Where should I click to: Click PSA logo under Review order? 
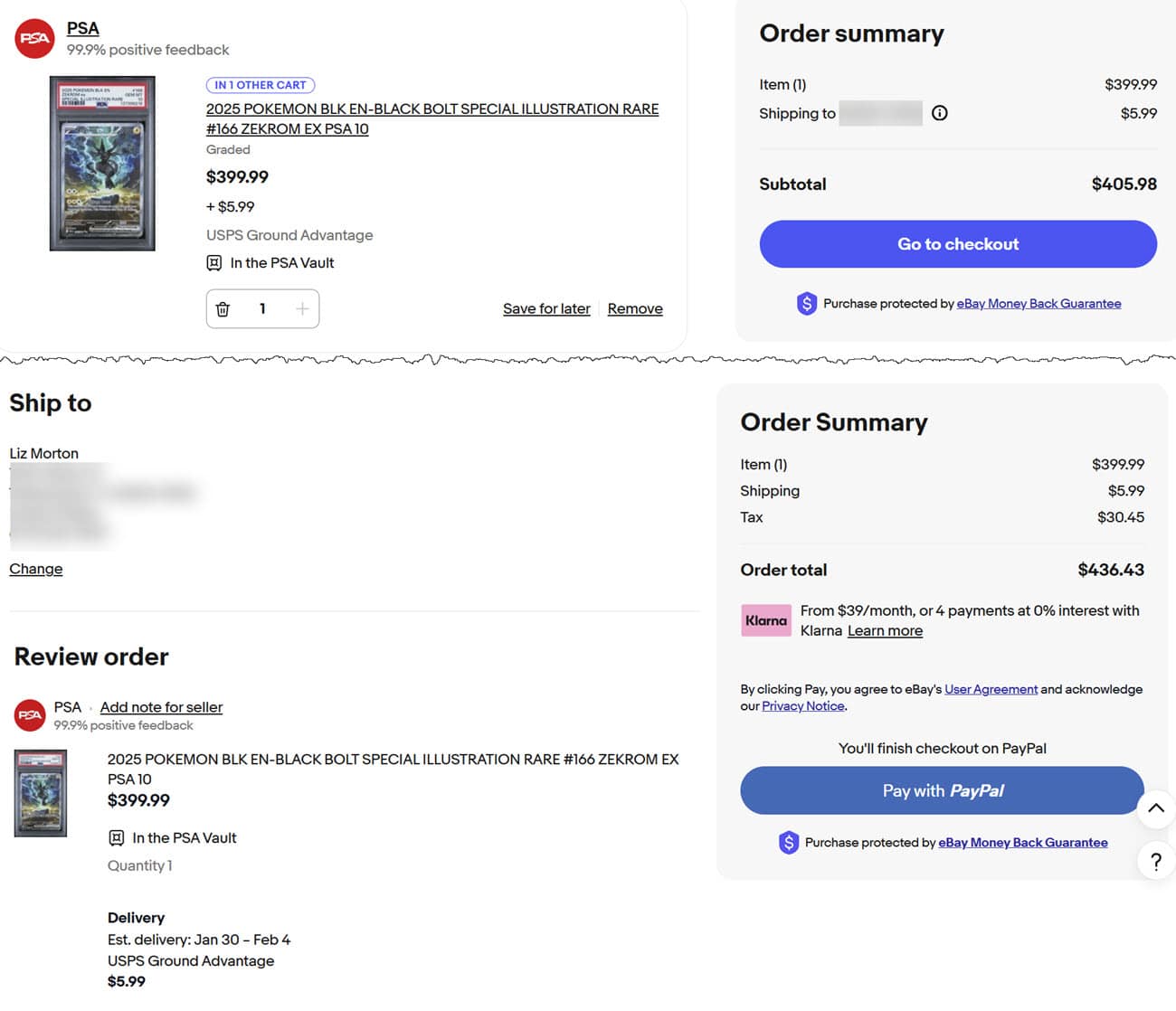[x=30, y=715]
